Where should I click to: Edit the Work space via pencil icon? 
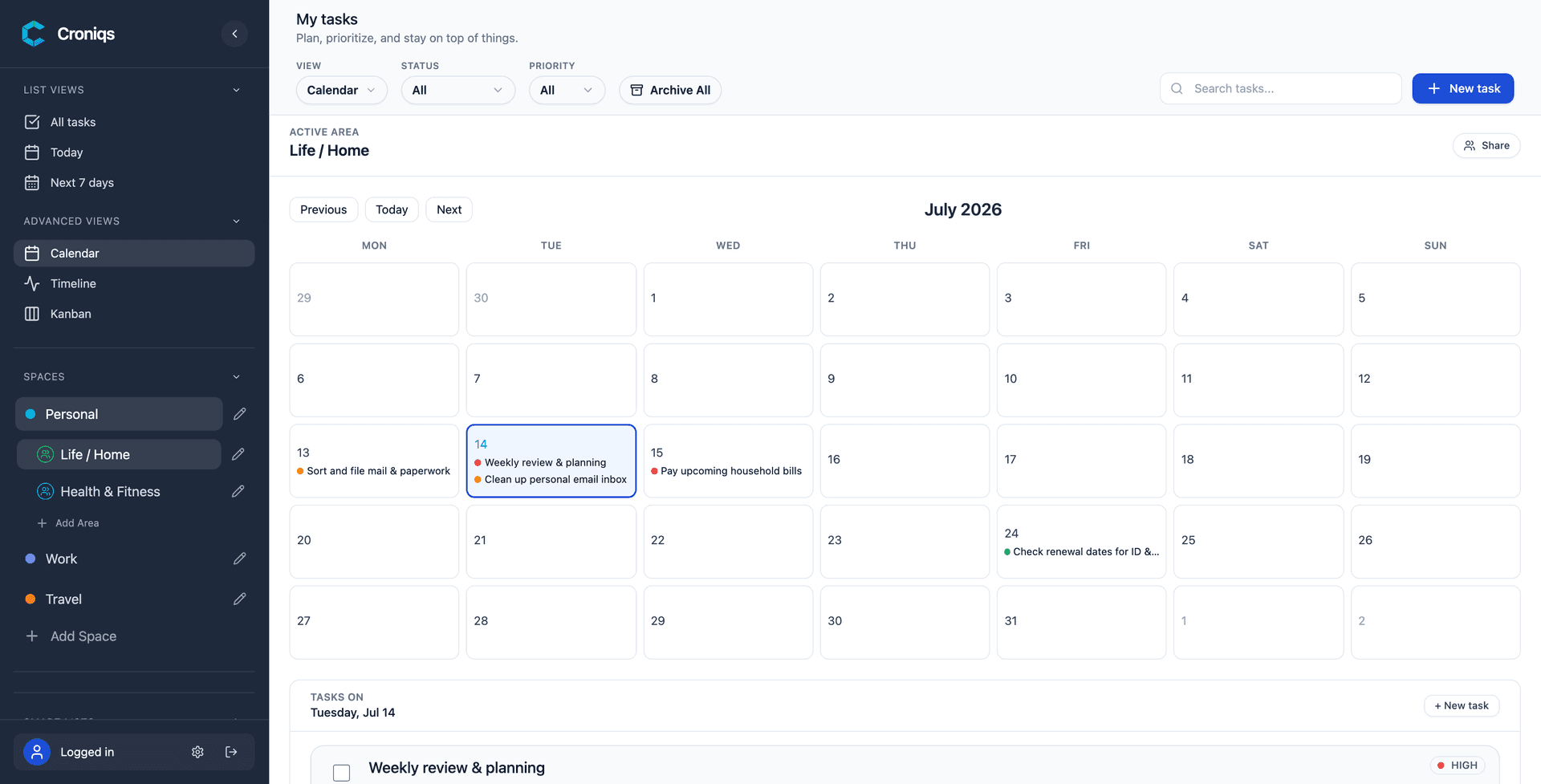pos(239,559)
